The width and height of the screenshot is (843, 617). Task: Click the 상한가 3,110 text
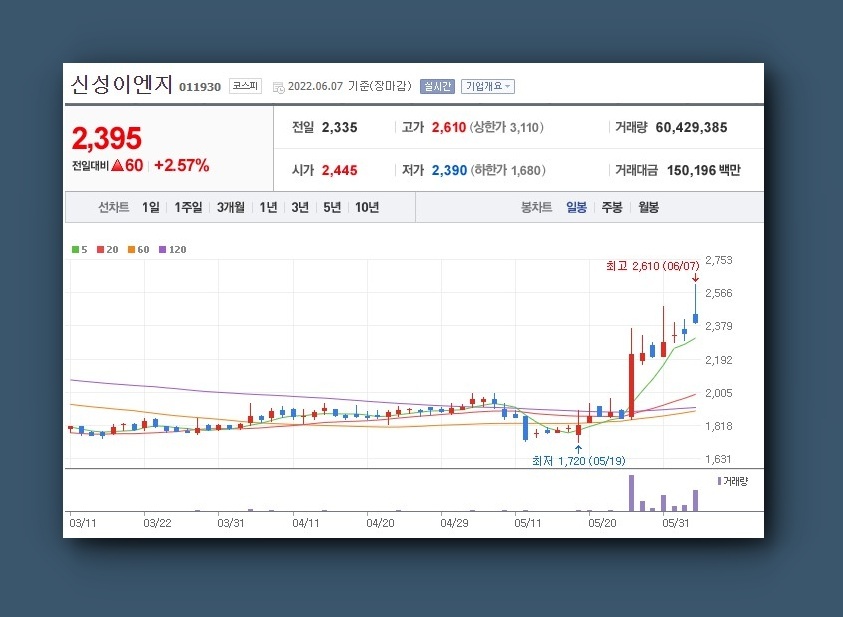[x=506, y=127]
